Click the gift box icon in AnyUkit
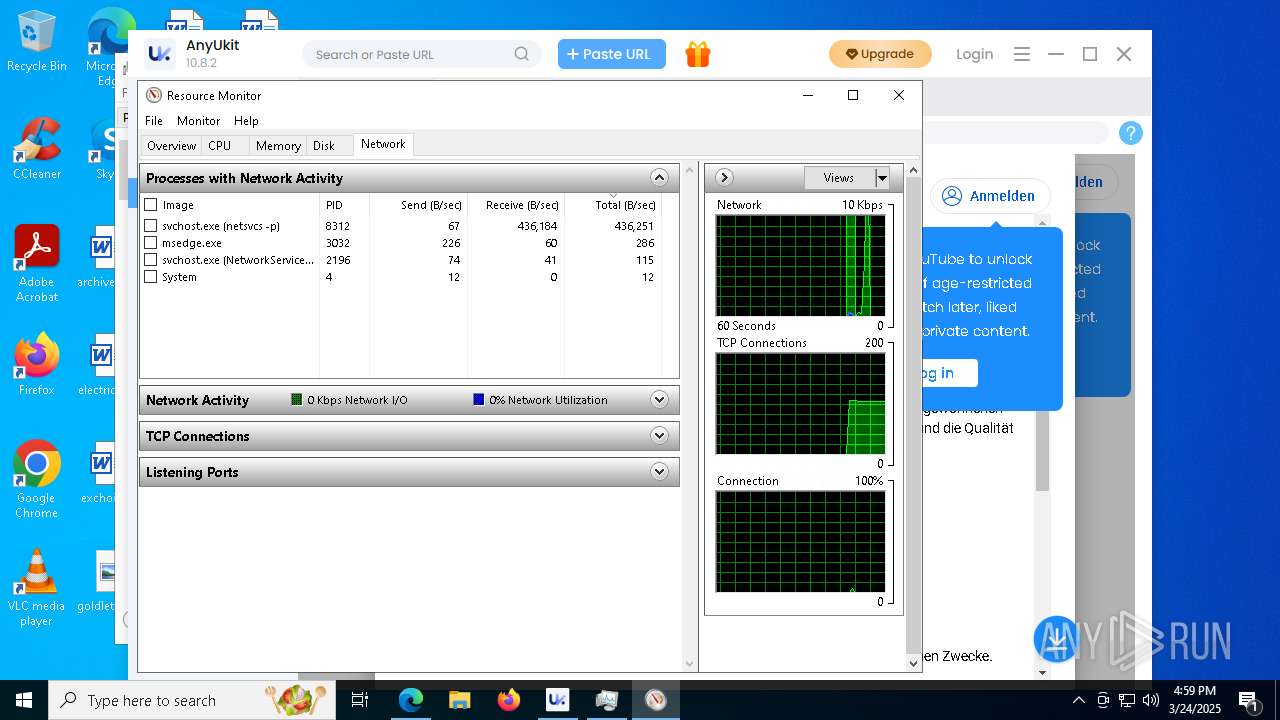 tap(698, 54)
